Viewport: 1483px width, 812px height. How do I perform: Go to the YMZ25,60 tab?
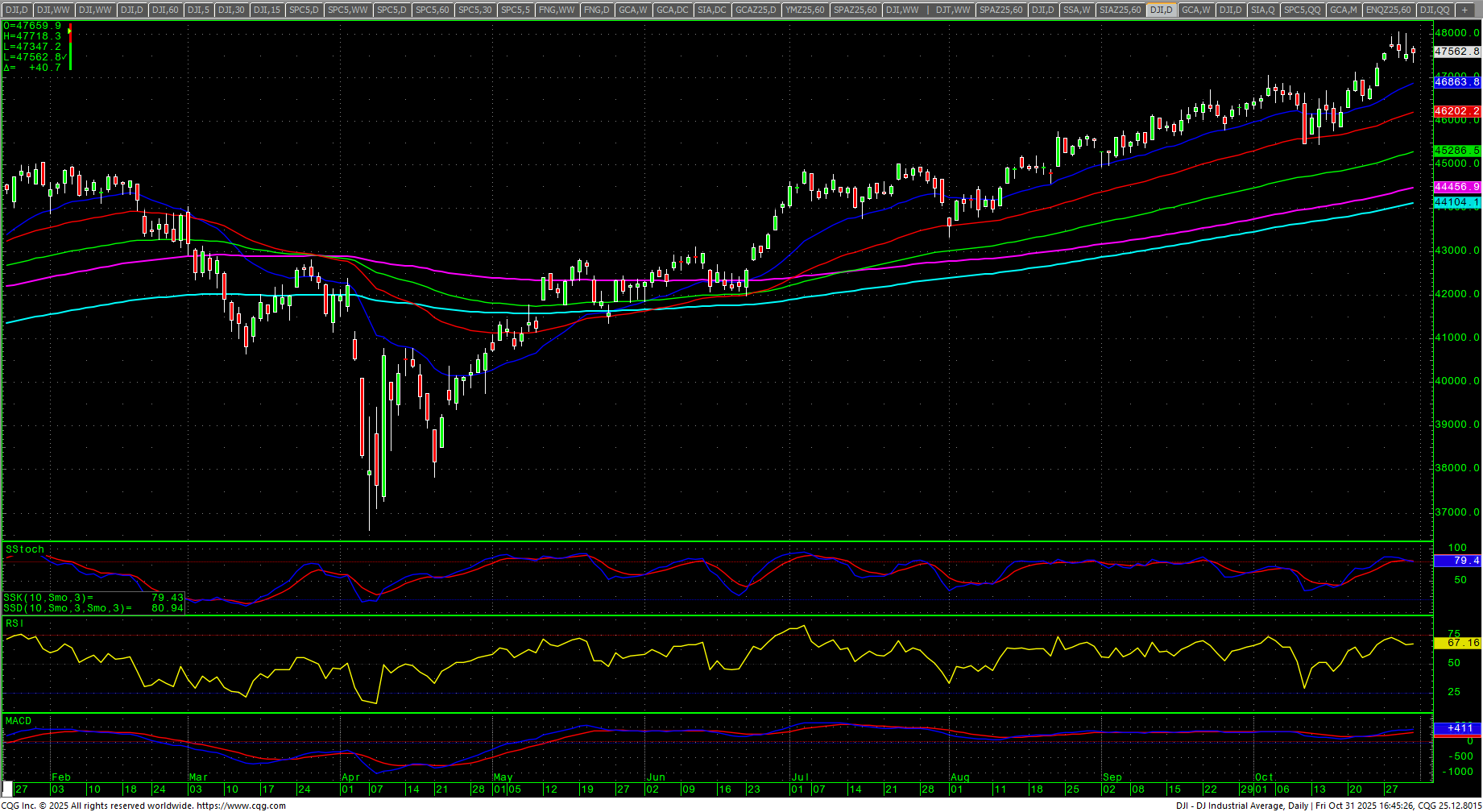pyautogui.click(x=805, y=10)
